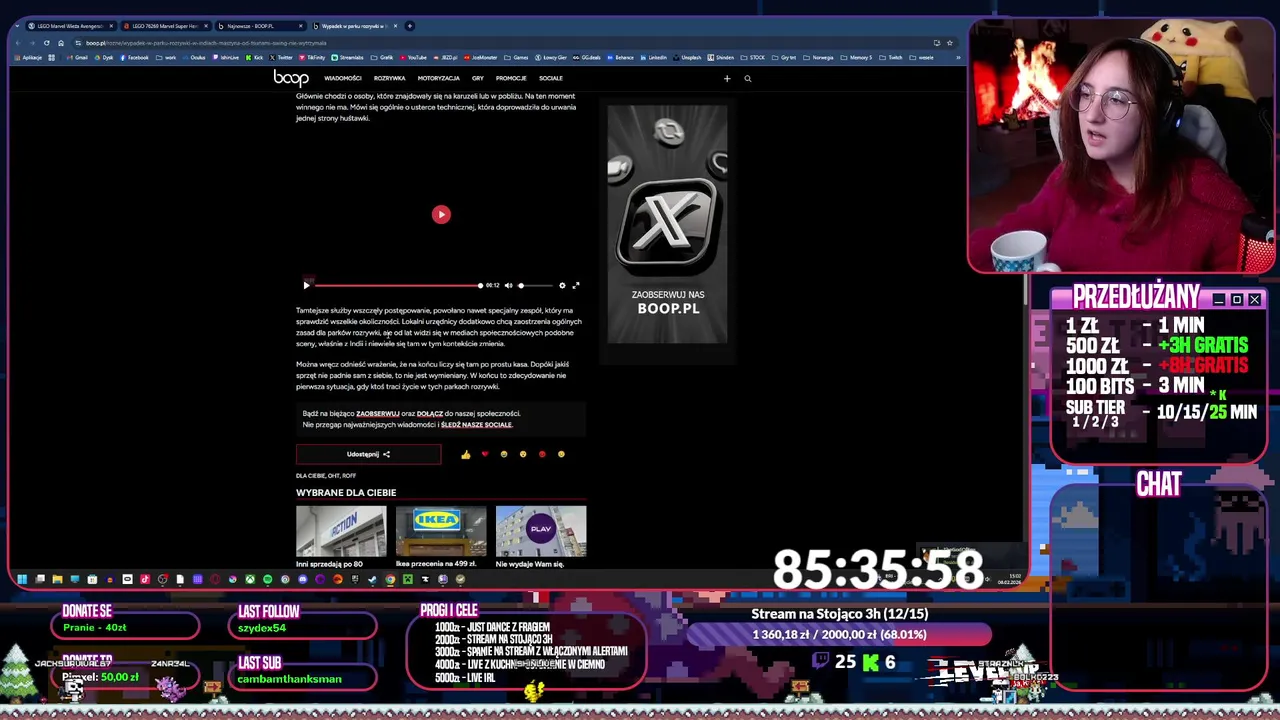Open the tab search dropdown arrow
This screenshot has height=720, width=1280.
pos(17,26)
